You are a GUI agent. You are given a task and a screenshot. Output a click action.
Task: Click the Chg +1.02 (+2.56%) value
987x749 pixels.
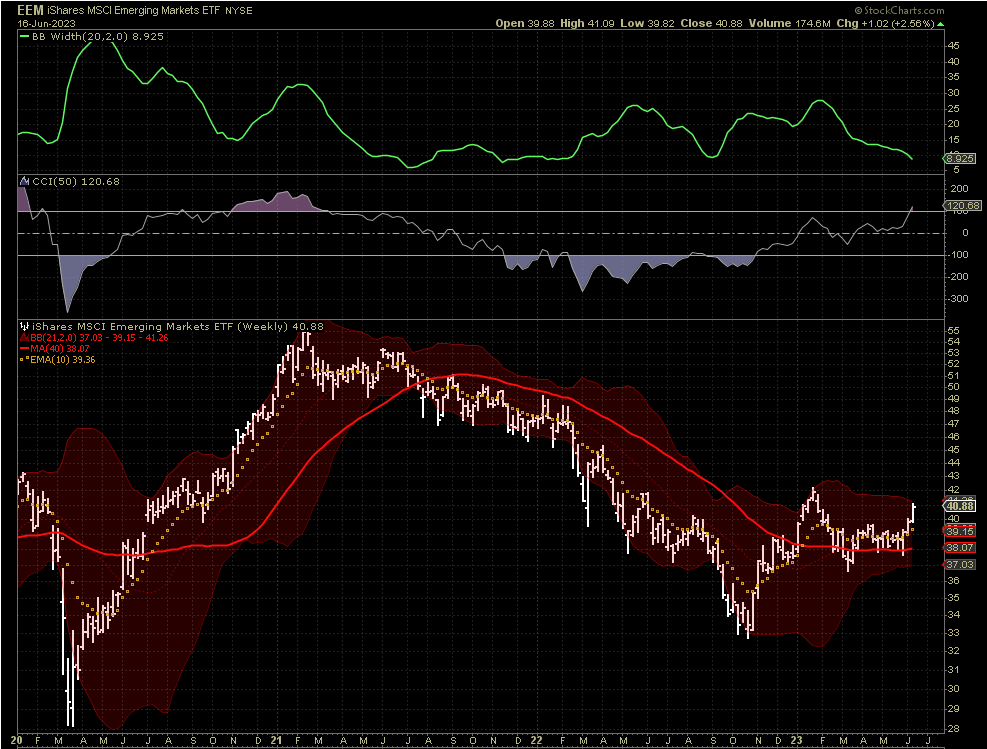point(885,23)
